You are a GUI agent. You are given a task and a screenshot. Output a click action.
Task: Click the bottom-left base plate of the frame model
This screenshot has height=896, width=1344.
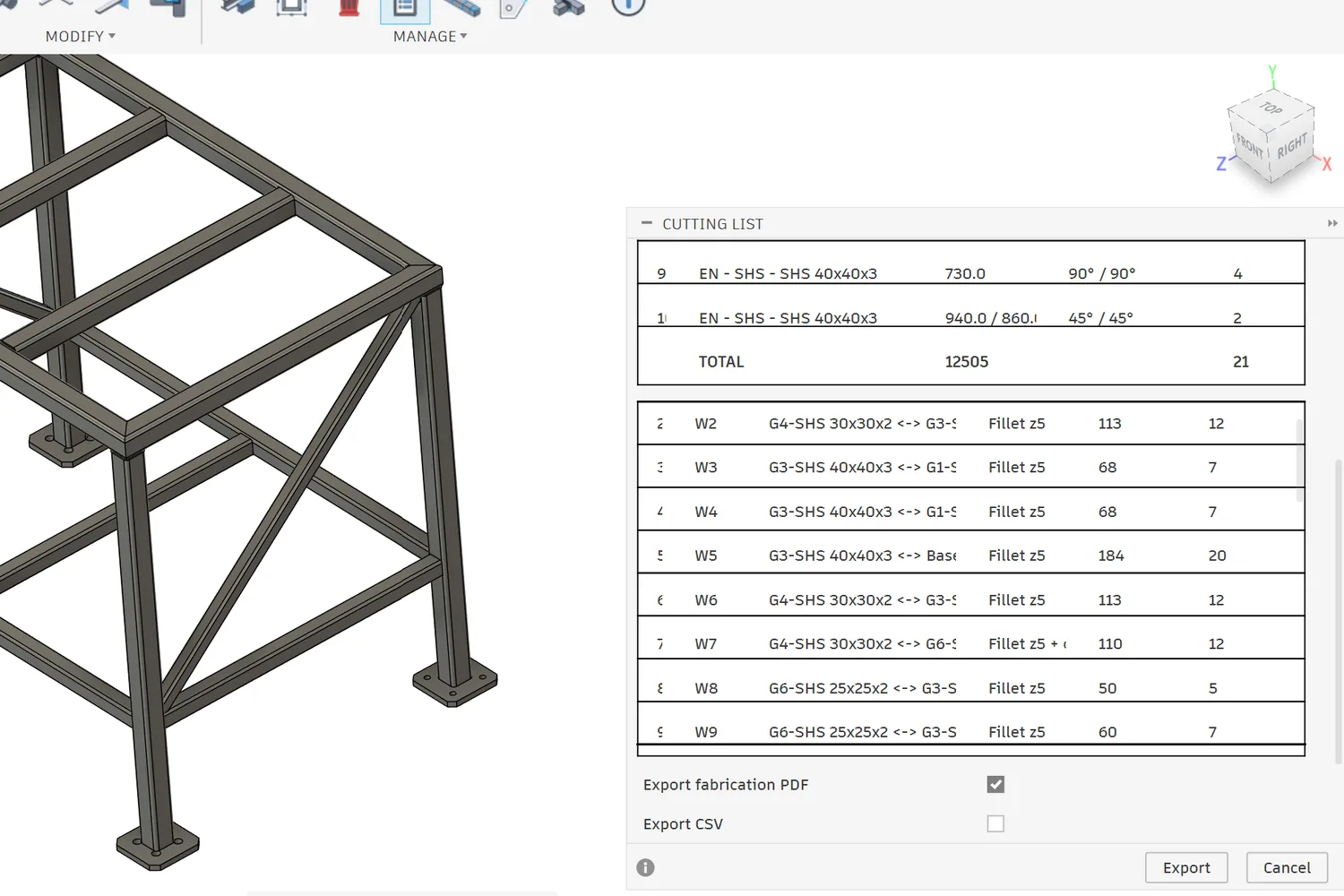tap(158, 847)
